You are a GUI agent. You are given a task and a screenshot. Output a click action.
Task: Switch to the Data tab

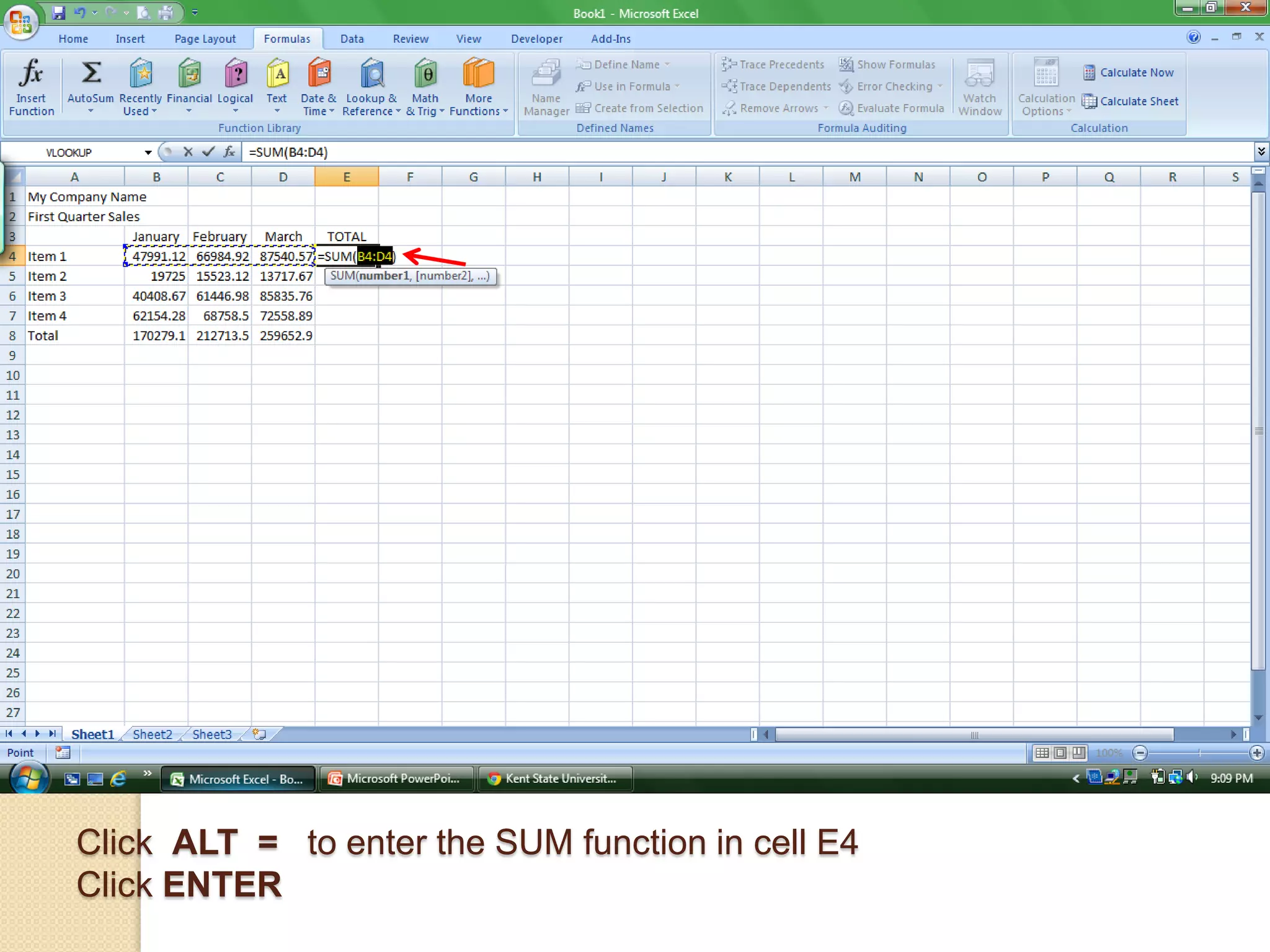(x=352, y=38)
